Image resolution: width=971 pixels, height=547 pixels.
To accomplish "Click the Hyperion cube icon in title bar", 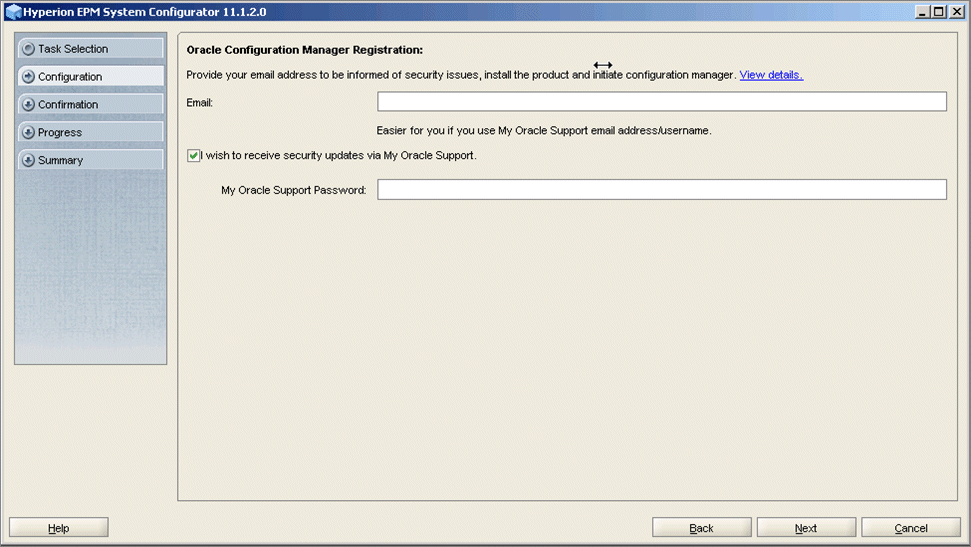I will click(13, 12).
